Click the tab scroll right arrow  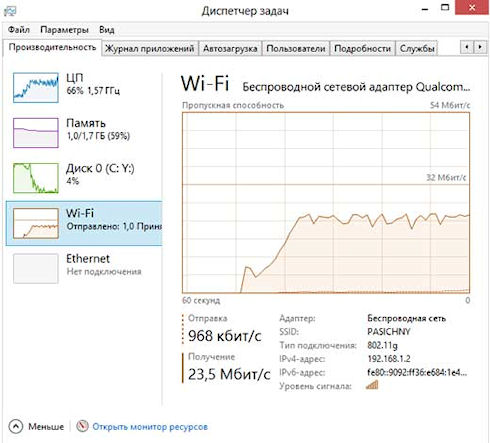tap(480, 47)
